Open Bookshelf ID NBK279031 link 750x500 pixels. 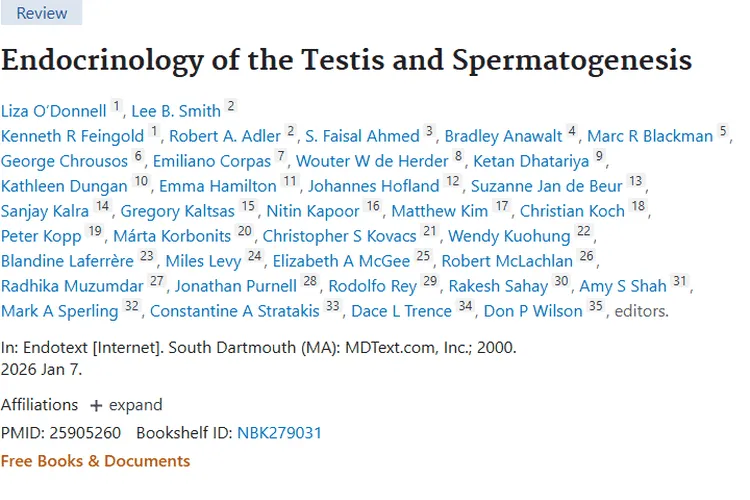point(279,433)
